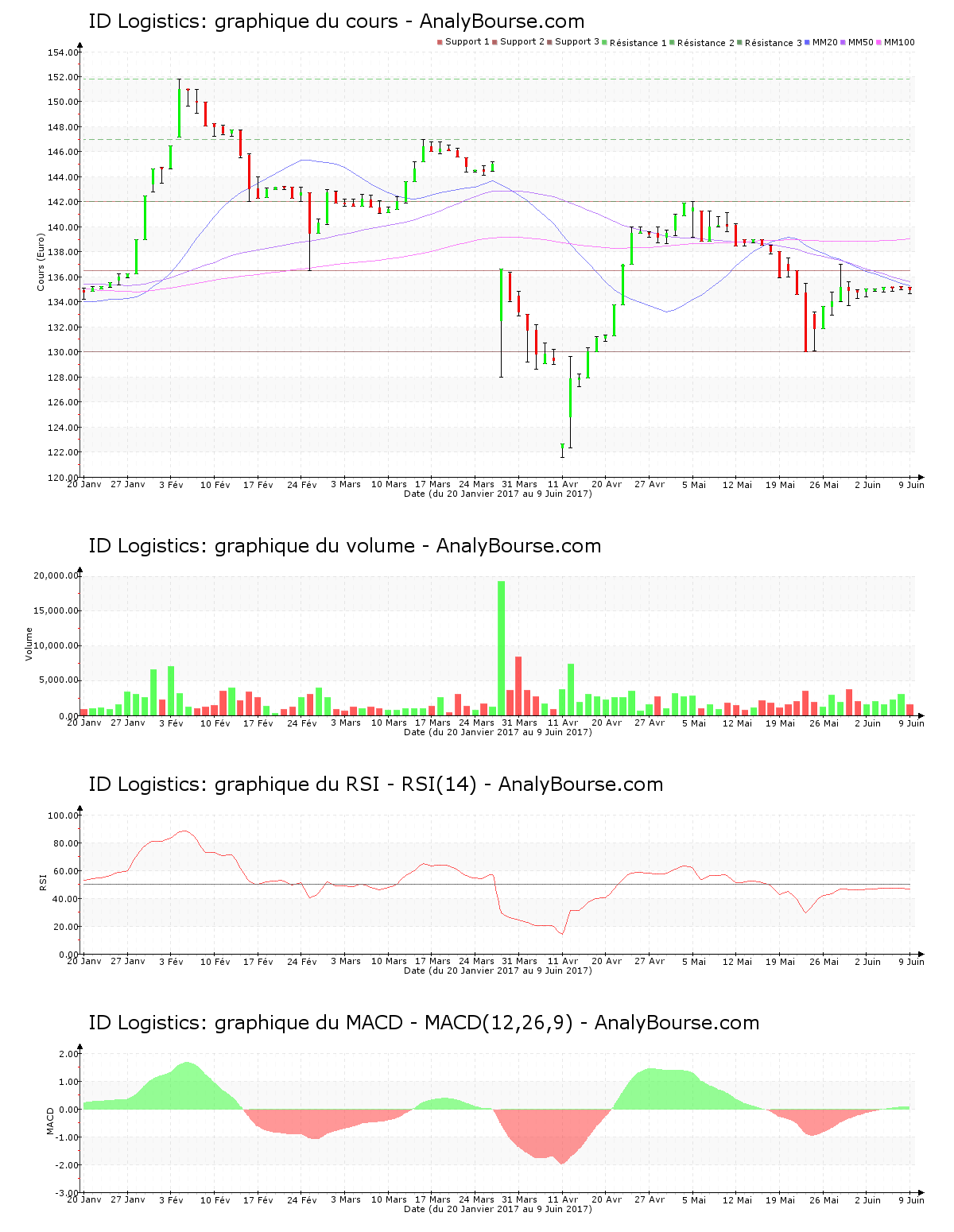Click the 142.00 price axis value
The width and height of the screenshot is (954, 1232).
click(x=63, y=202)
